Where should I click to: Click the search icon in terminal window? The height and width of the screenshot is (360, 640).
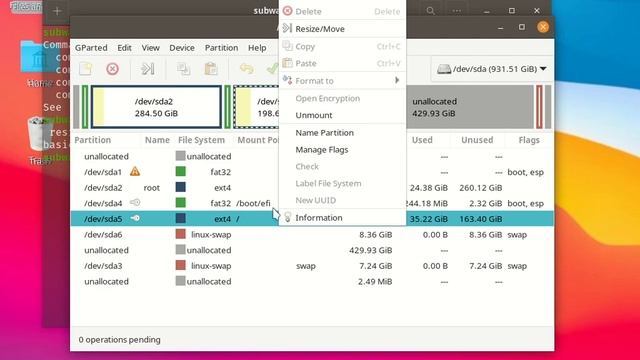[430, 11]
